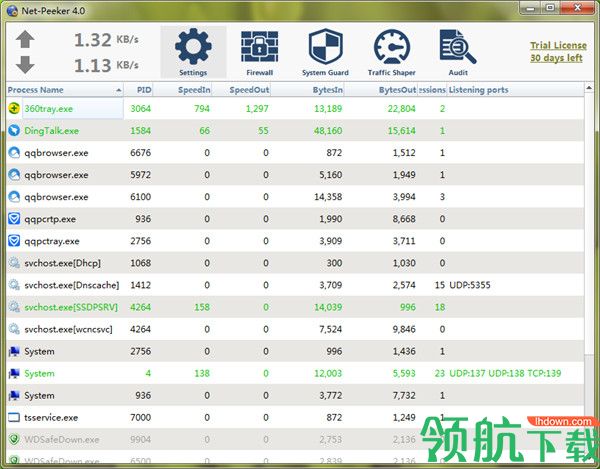Click the qqpcrtp.exe shield icon
Screen dimensions: 600x469
[14, 219]
